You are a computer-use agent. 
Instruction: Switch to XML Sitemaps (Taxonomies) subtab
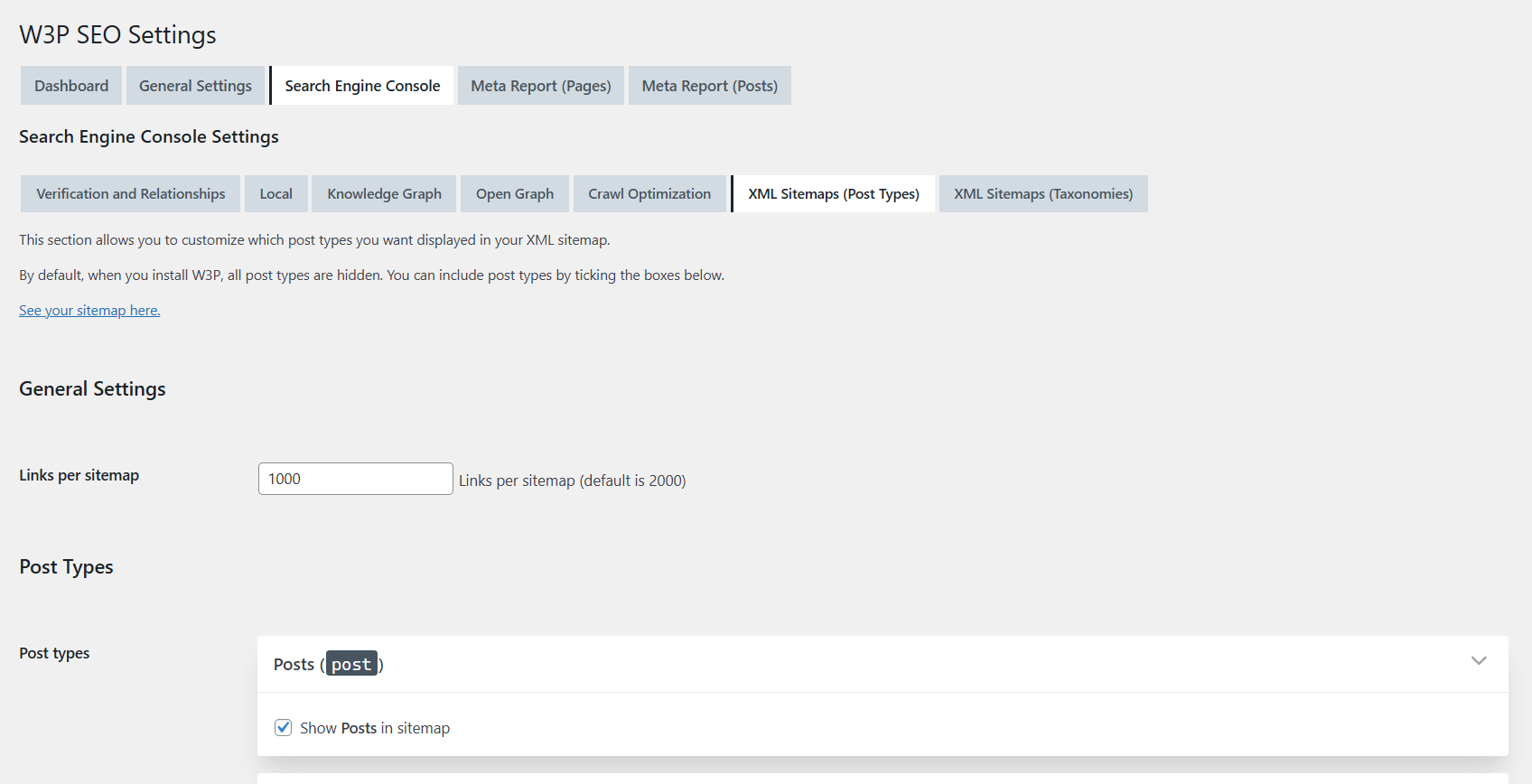tap(1043, 194)
